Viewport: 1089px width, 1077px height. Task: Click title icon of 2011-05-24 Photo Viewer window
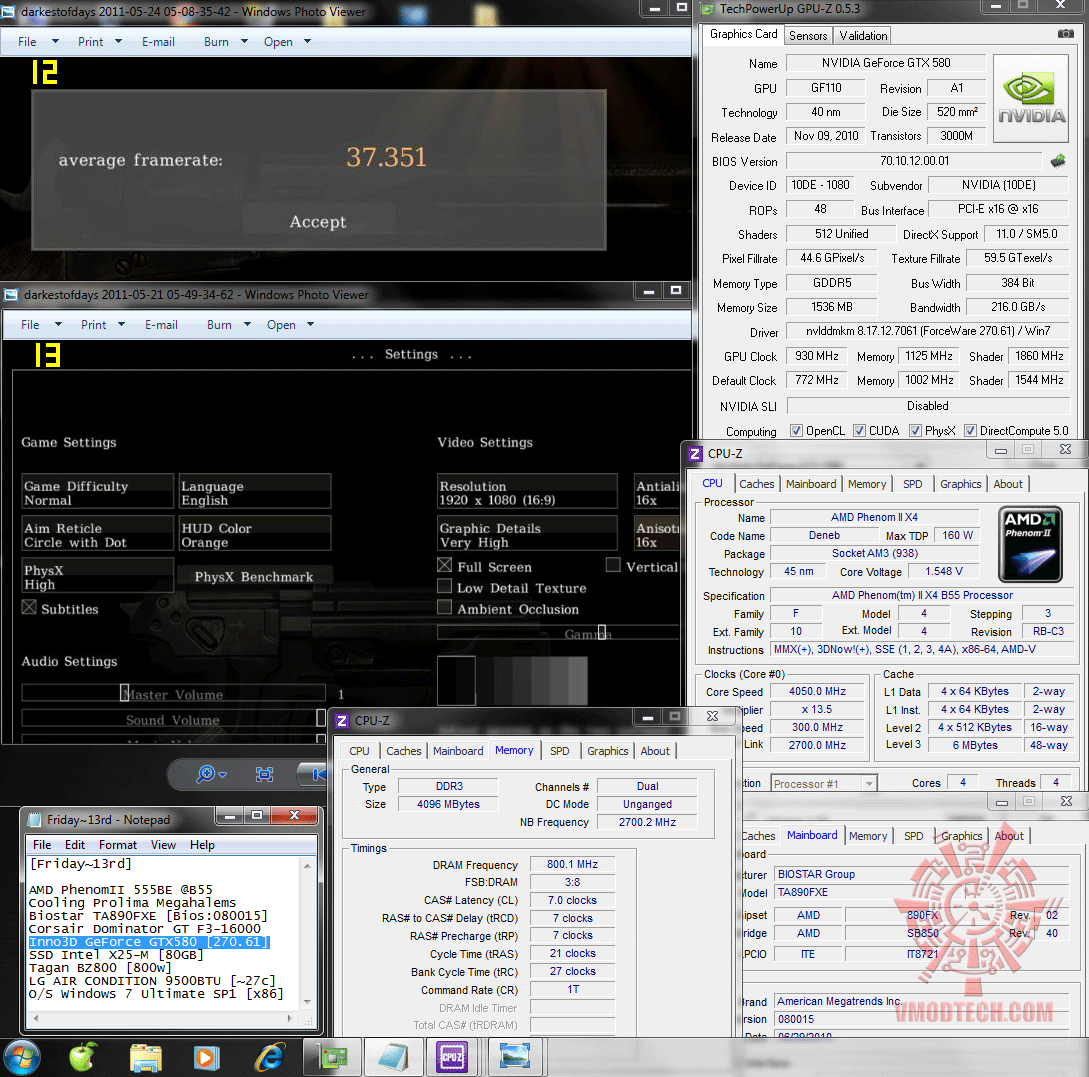coord(10,12)
